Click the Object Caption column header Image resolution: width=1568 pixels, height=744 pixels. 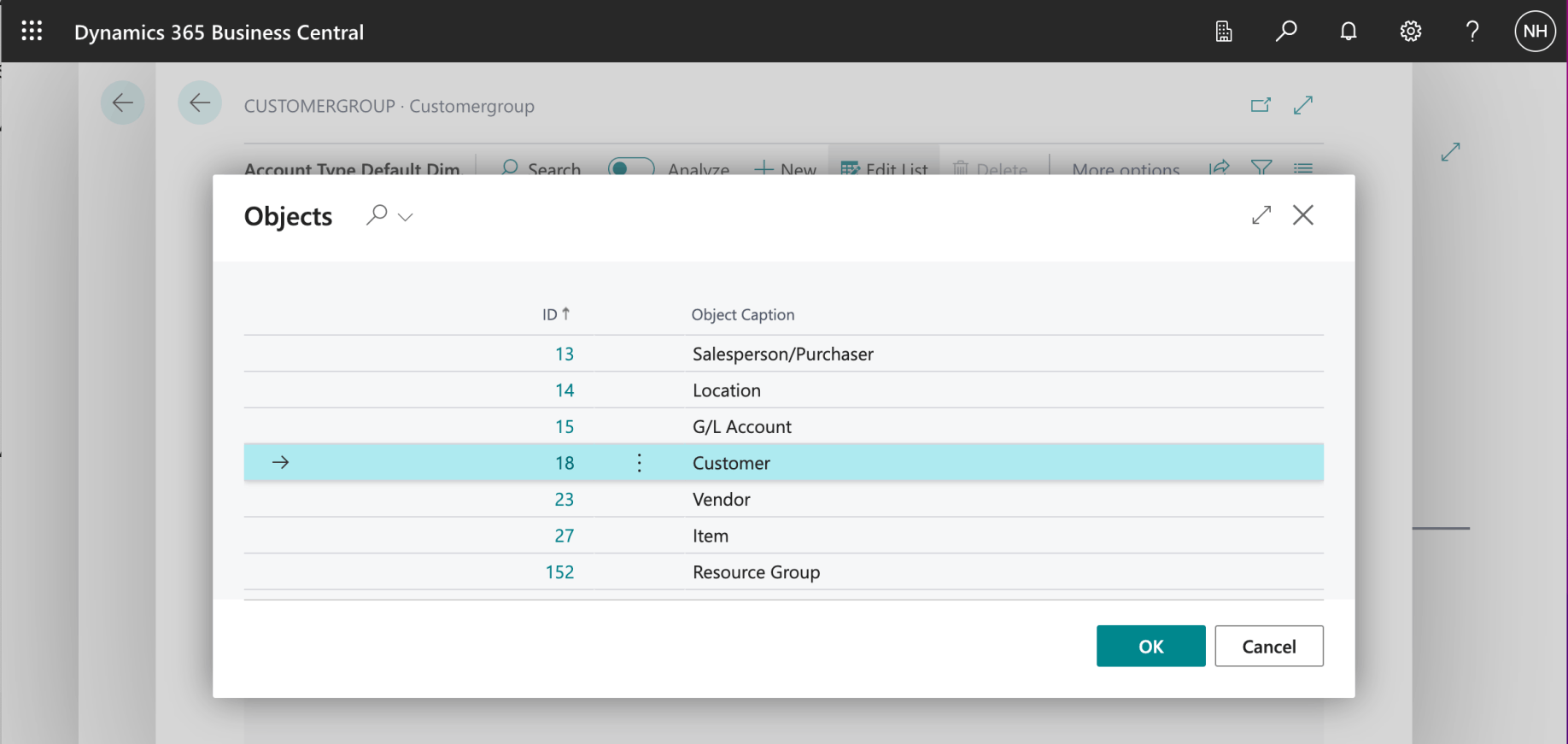[743, 314]
